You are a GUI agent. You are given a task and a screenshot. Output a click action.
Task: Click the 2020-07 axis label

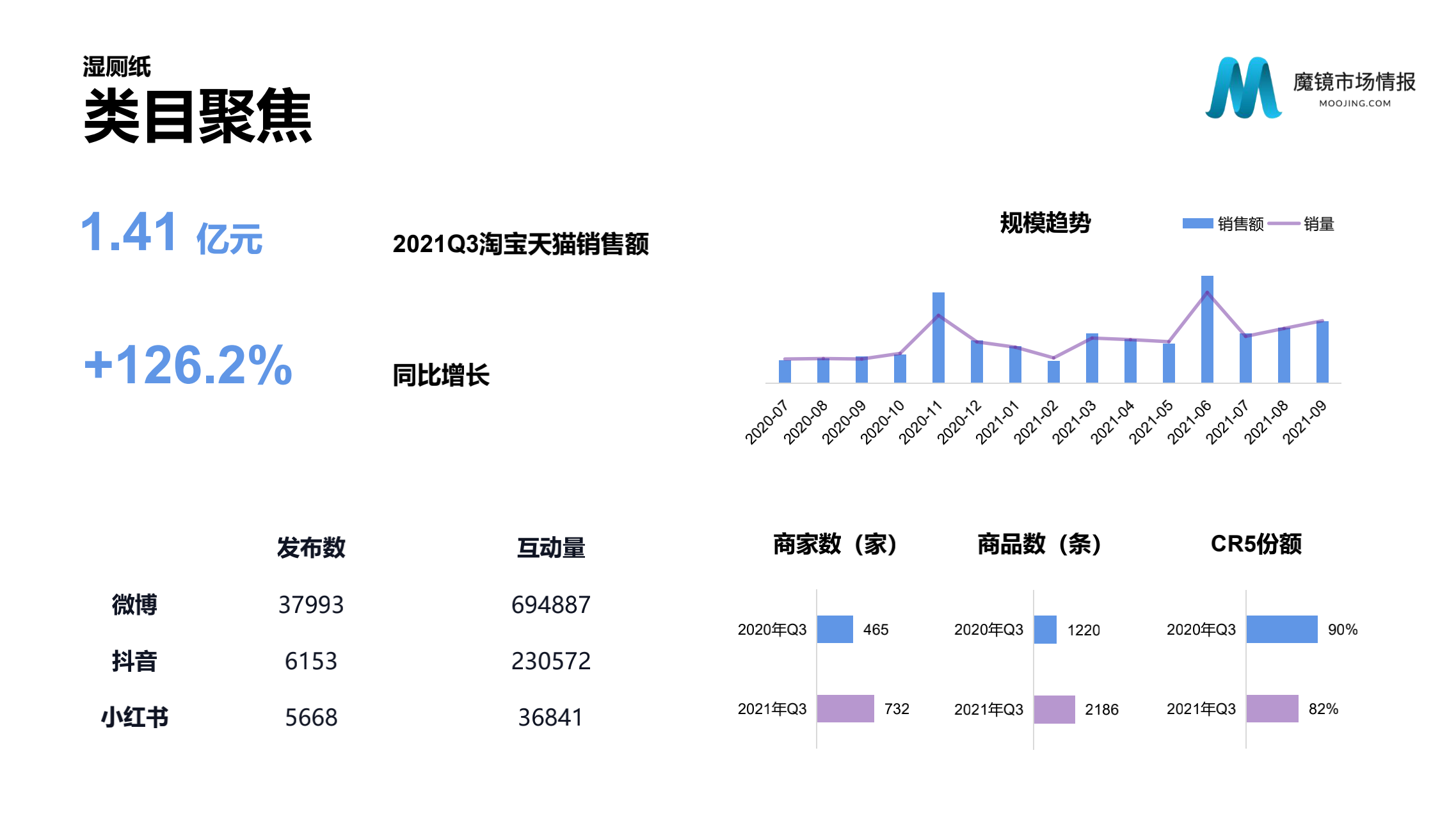click(x=766, y=422)
